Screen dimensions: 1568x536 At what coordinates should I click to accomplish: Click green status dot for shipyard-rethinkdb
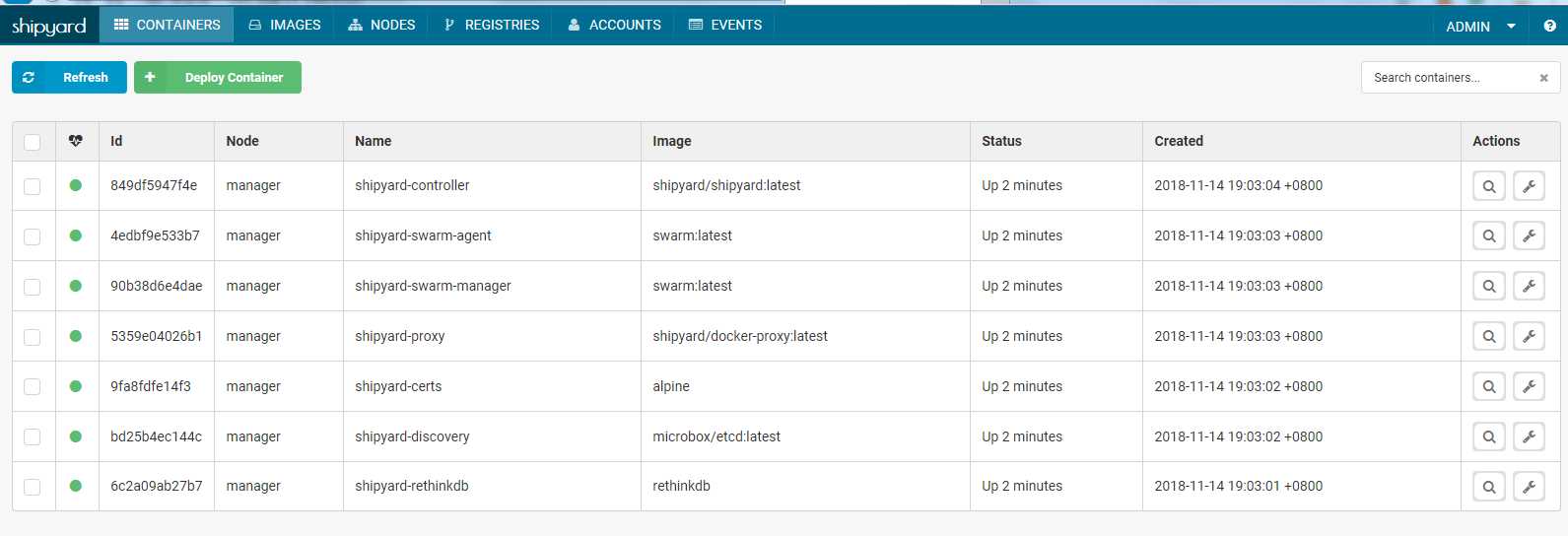click(x=76, y=486)
